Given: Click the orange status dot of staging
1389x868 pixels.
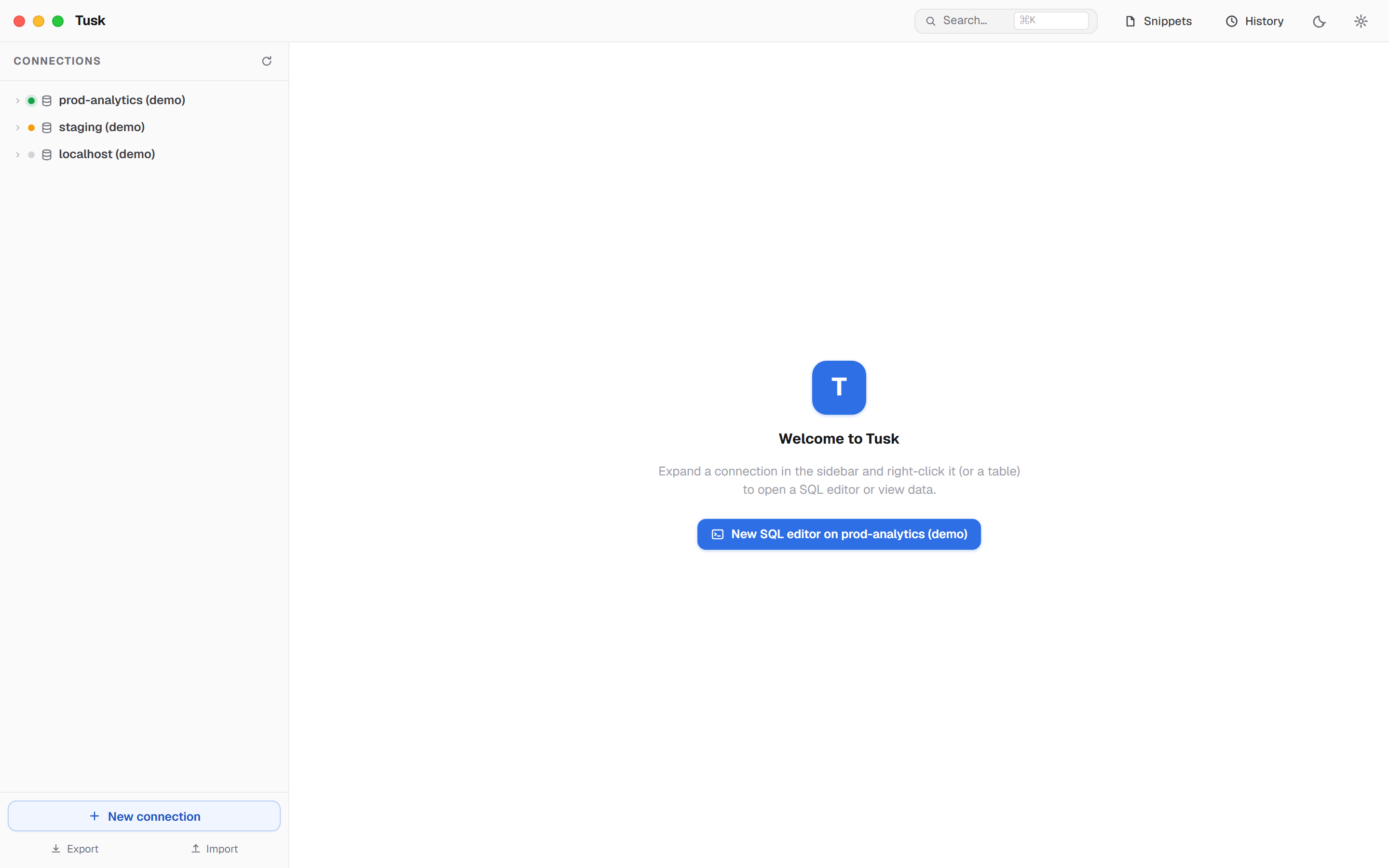Looking at the screenshot, I should 31,127.
